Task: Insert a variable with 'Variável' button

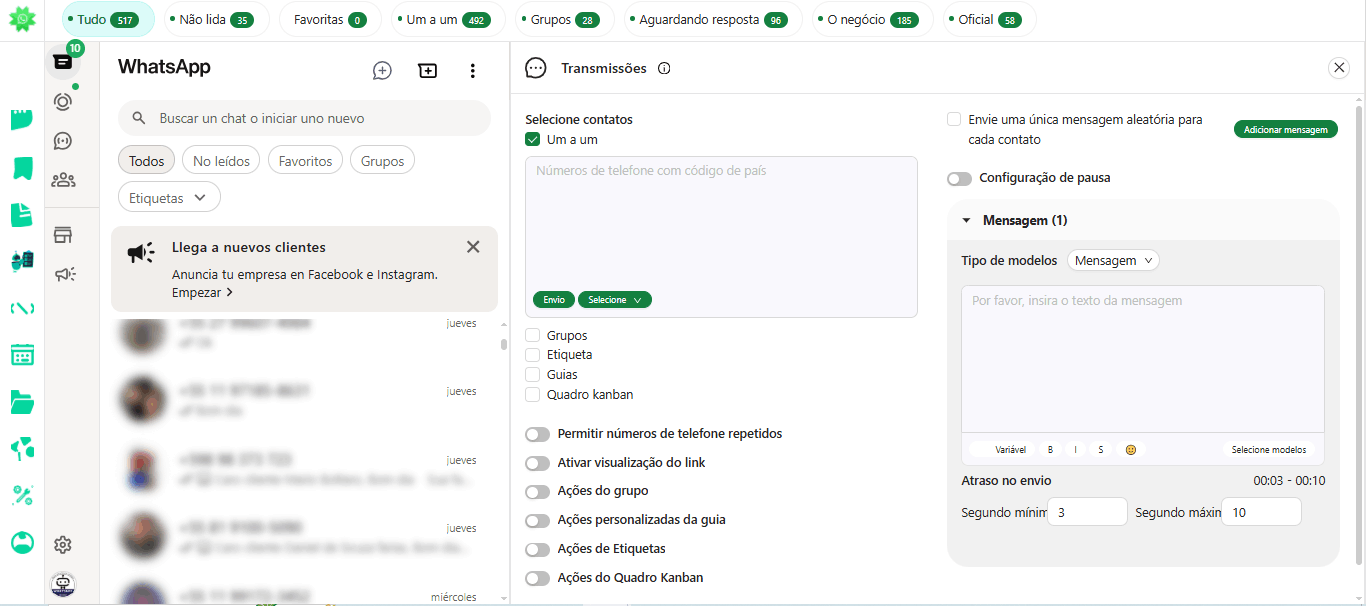Action: coord(1003,450)
